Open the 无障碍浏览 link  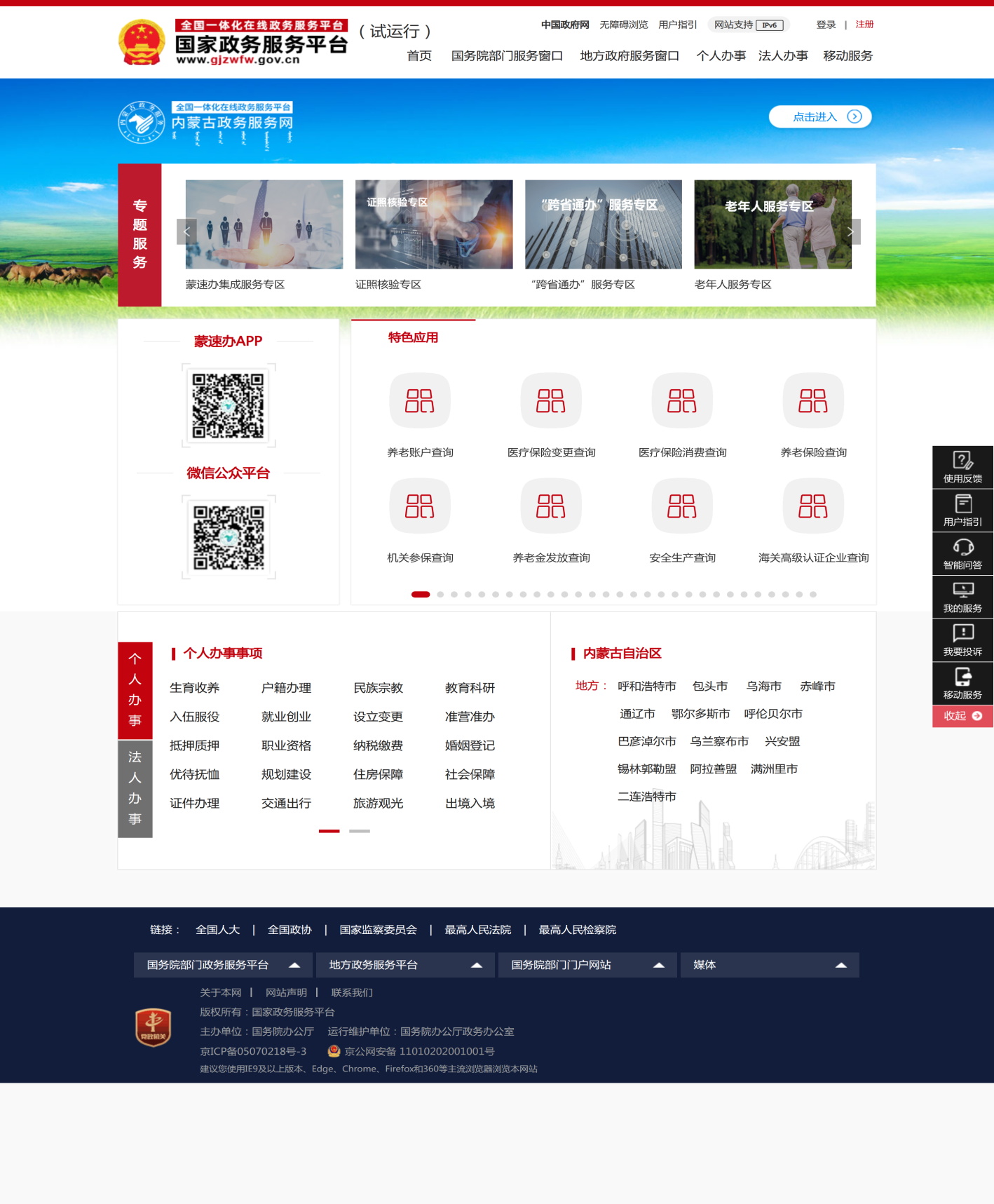pos(624,25)
